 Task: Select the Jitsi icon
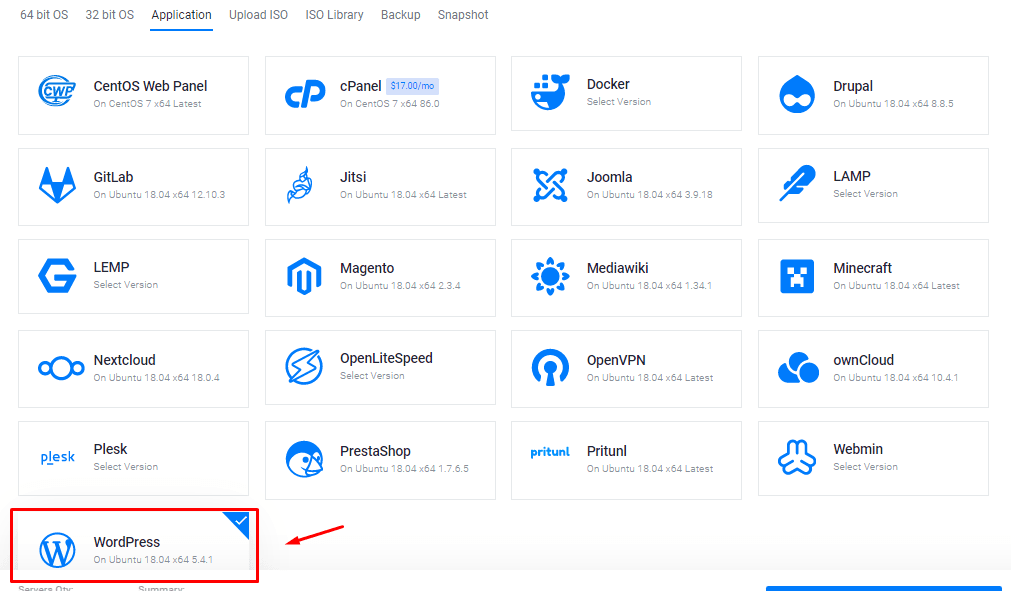pyautogui.click(x=300, y=185)
